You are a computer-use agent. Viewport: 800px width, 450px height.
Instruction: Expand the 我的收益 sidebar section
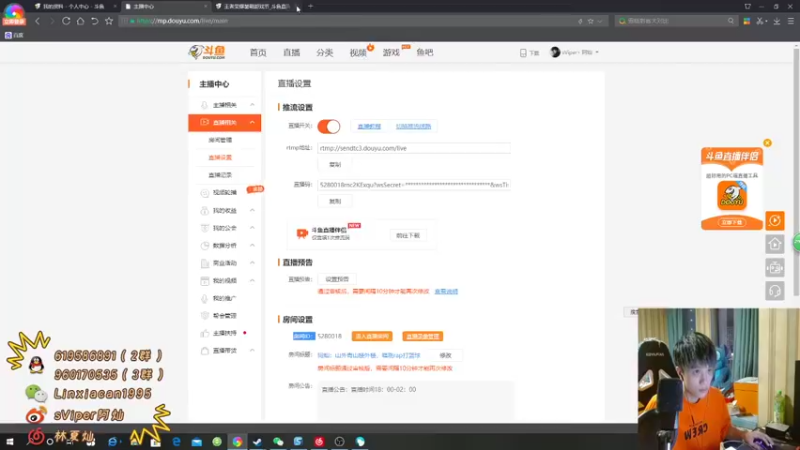[x=252, y=210]
